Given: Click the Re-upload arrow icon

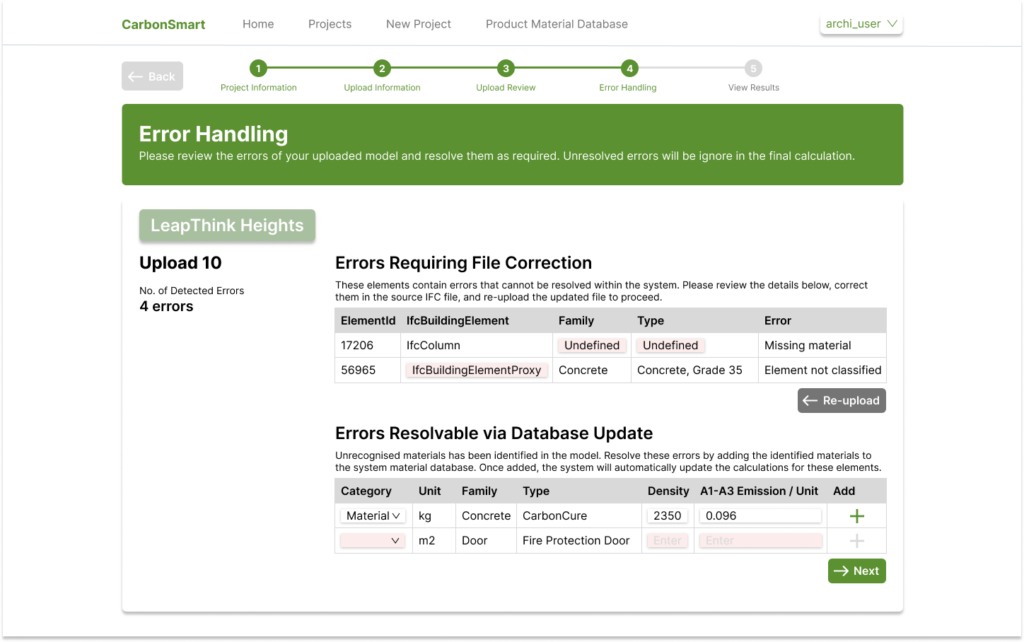Looking at the screenshot, I should click(x=812, y=400).
